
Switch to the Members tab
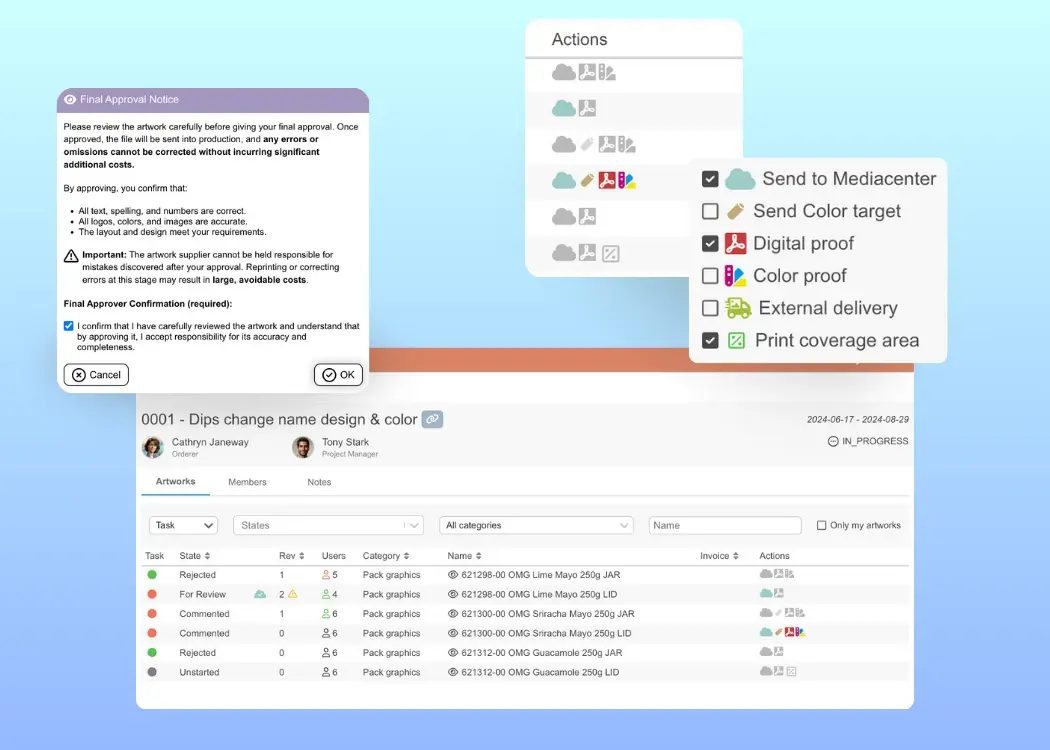pyautogui.click(x=247, y=482)
